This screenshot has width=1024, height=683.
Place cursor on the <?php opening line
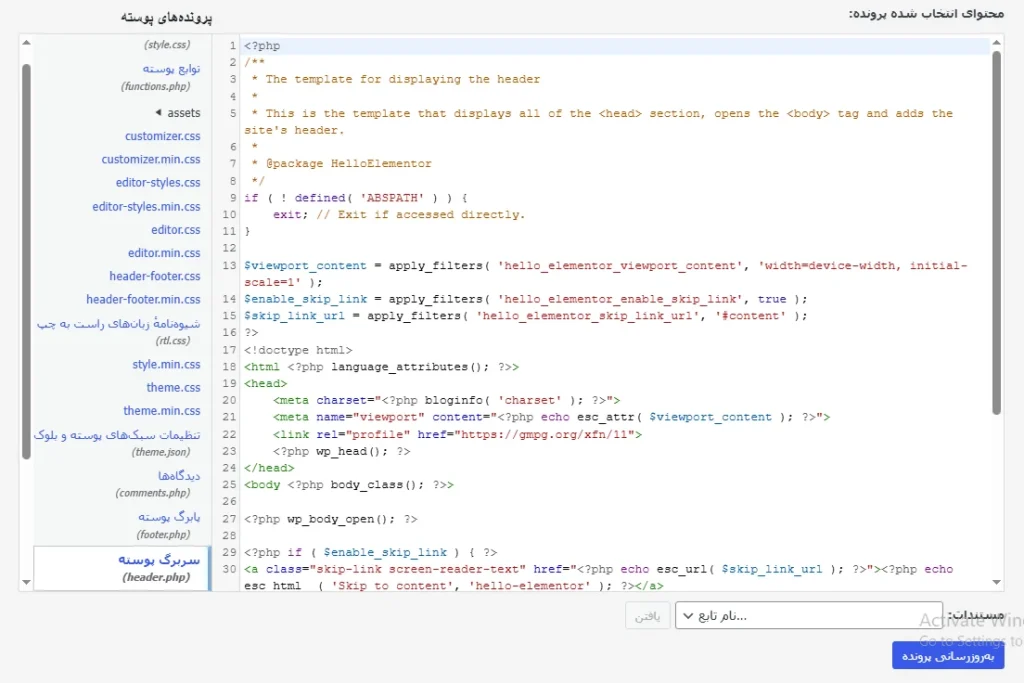(x=262, y=46)
